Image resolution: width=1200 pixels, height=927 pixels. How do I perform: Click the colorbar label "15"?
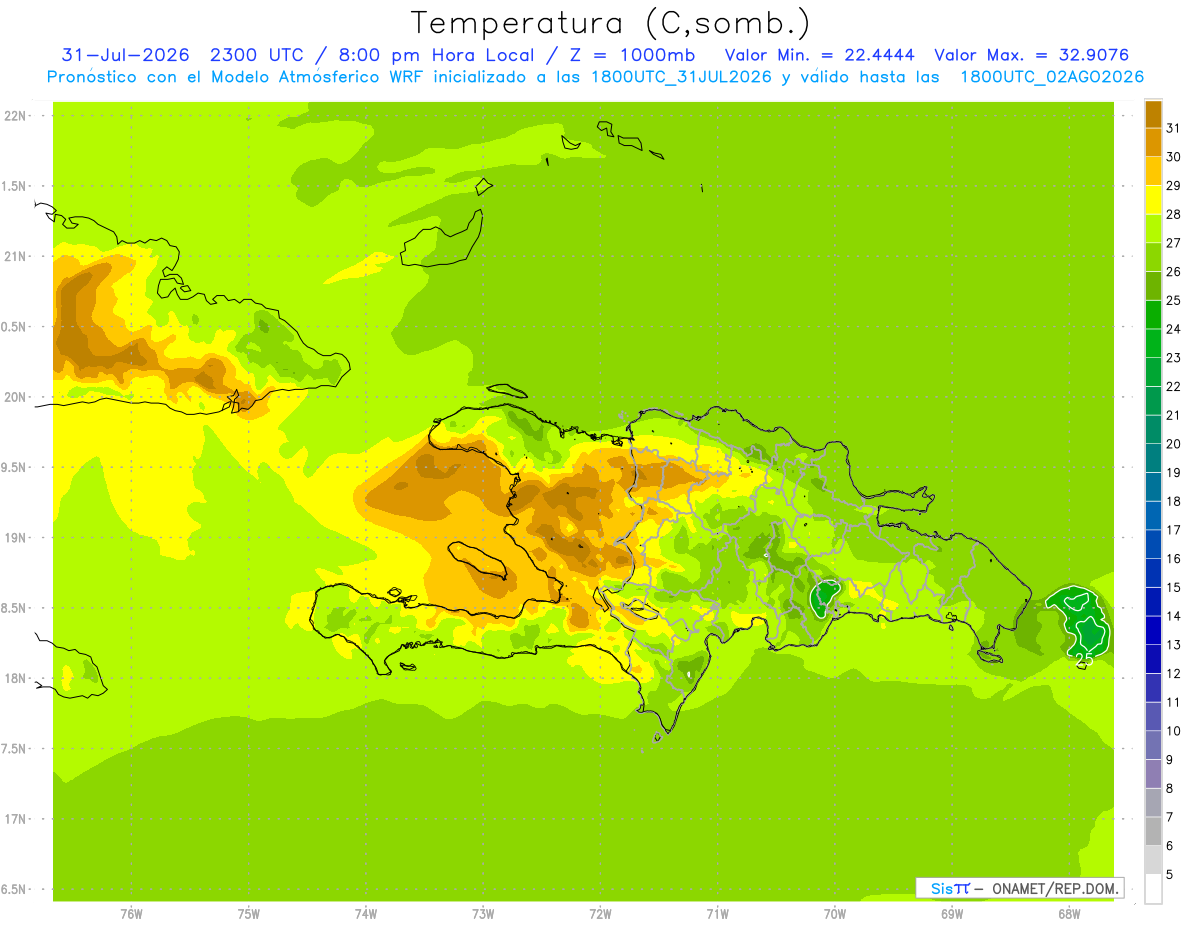(1173, 587)
